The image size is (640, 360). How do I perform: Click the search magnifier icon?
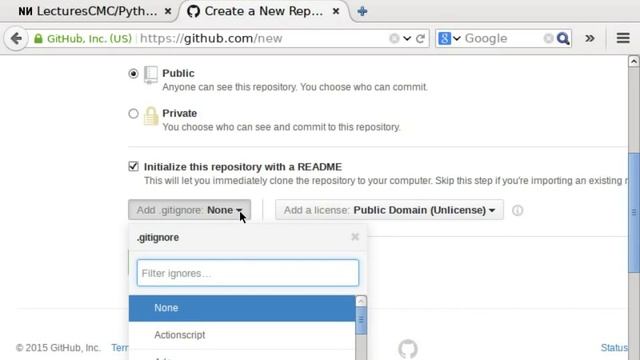(x=563, y=38)
